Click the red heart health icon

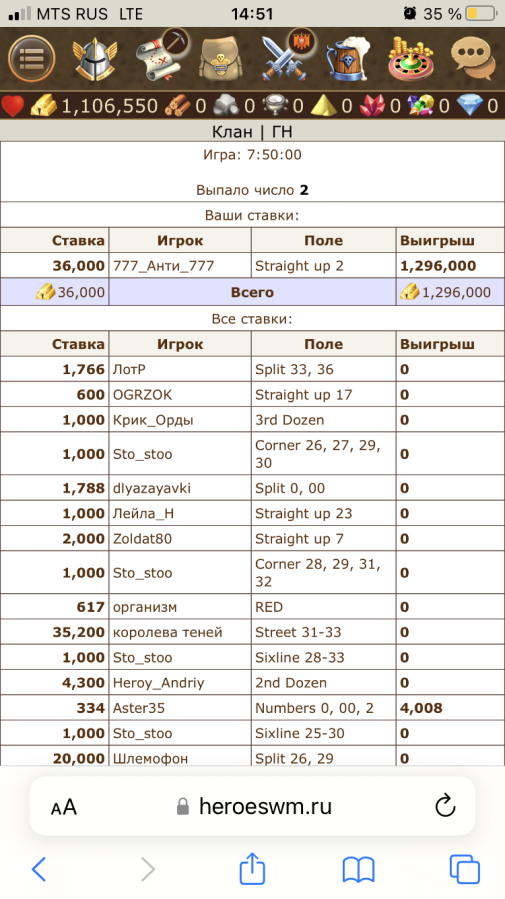(x=13, y=106)
